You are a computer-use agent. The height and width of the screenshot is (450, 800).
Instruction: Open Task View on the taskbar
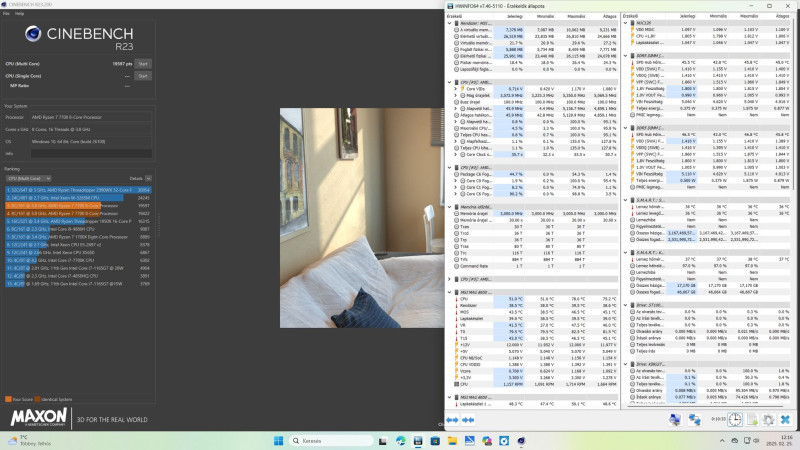click(383, 441)
